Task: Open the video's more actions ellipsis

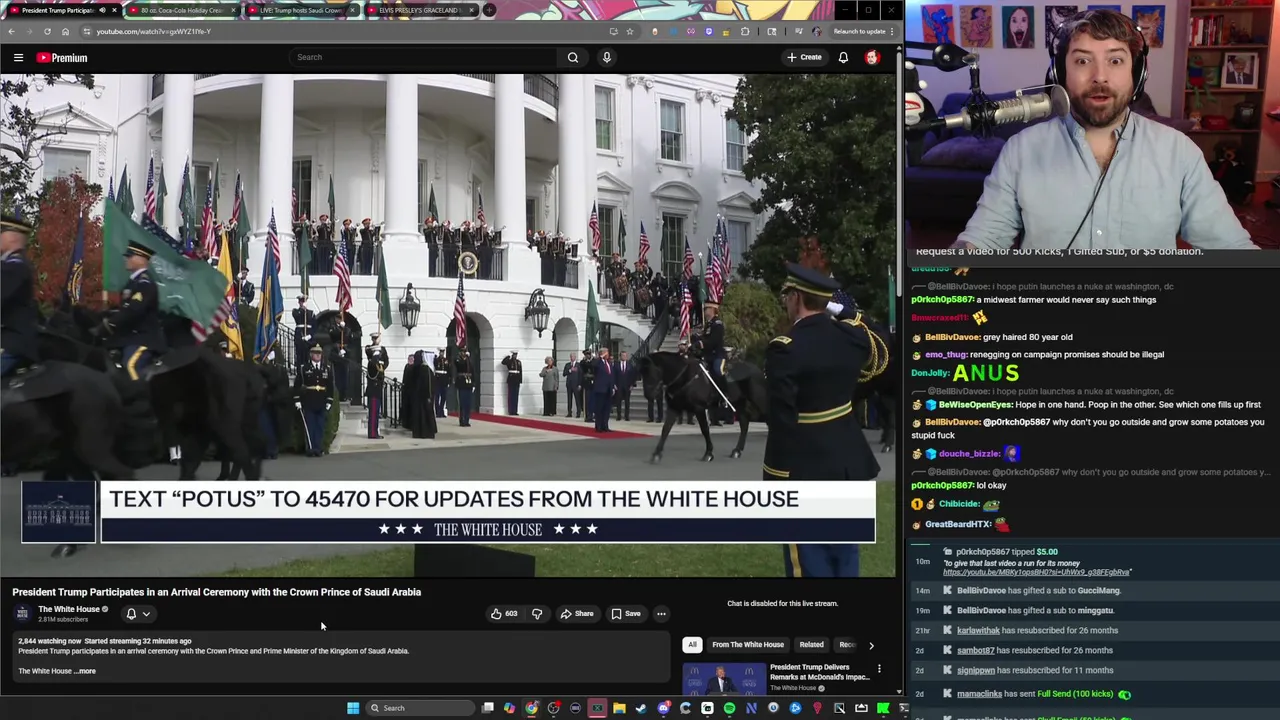Action: [661, 614]
